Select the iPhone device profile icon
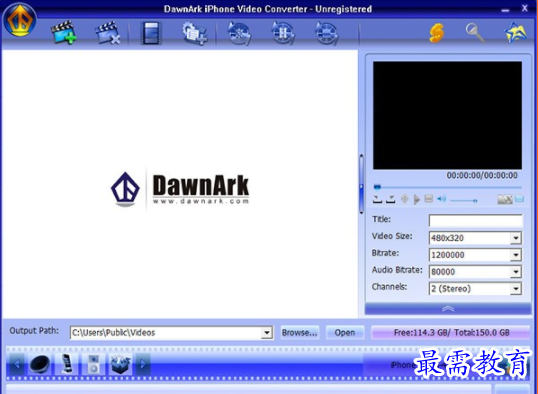Viewport: 538px width, 394px height. tap(67, 363)
